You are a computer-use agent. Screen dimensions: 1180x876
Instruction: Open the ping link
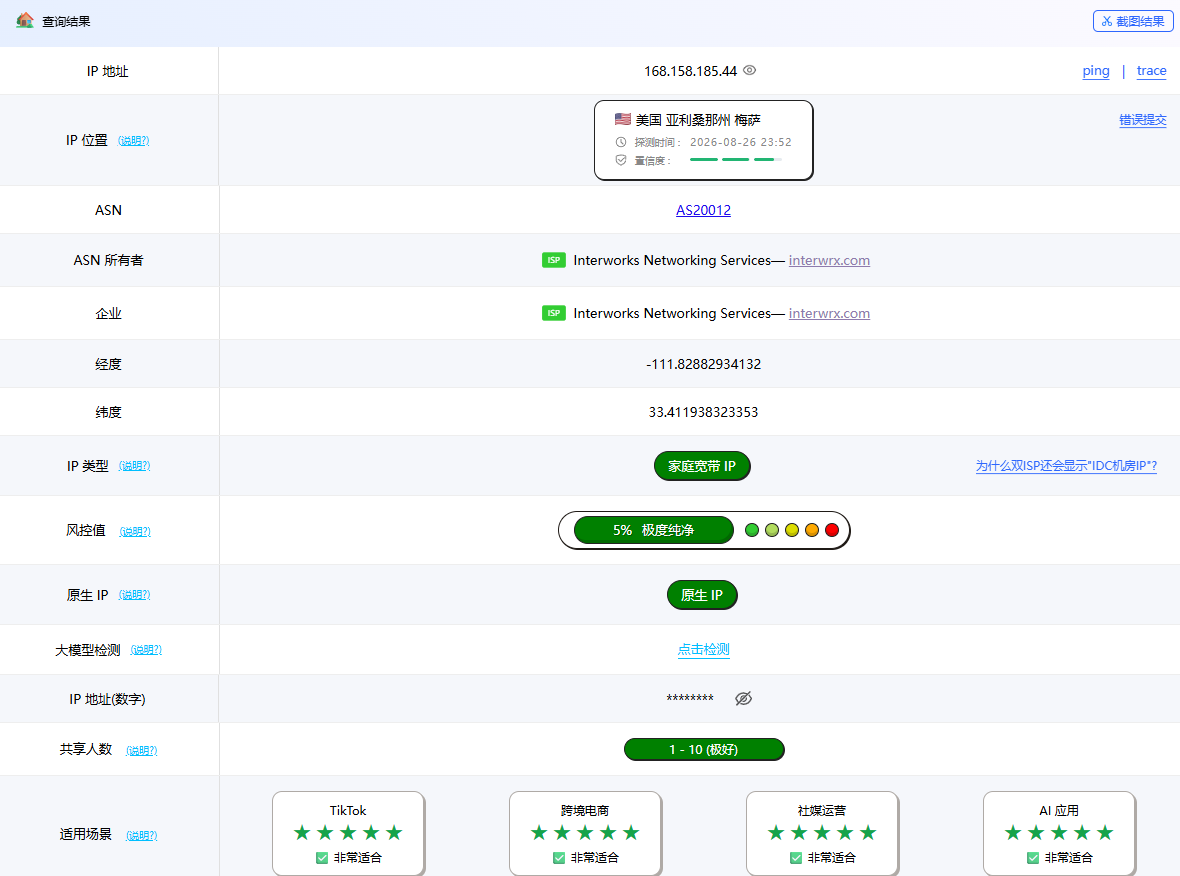point(1096,71)
